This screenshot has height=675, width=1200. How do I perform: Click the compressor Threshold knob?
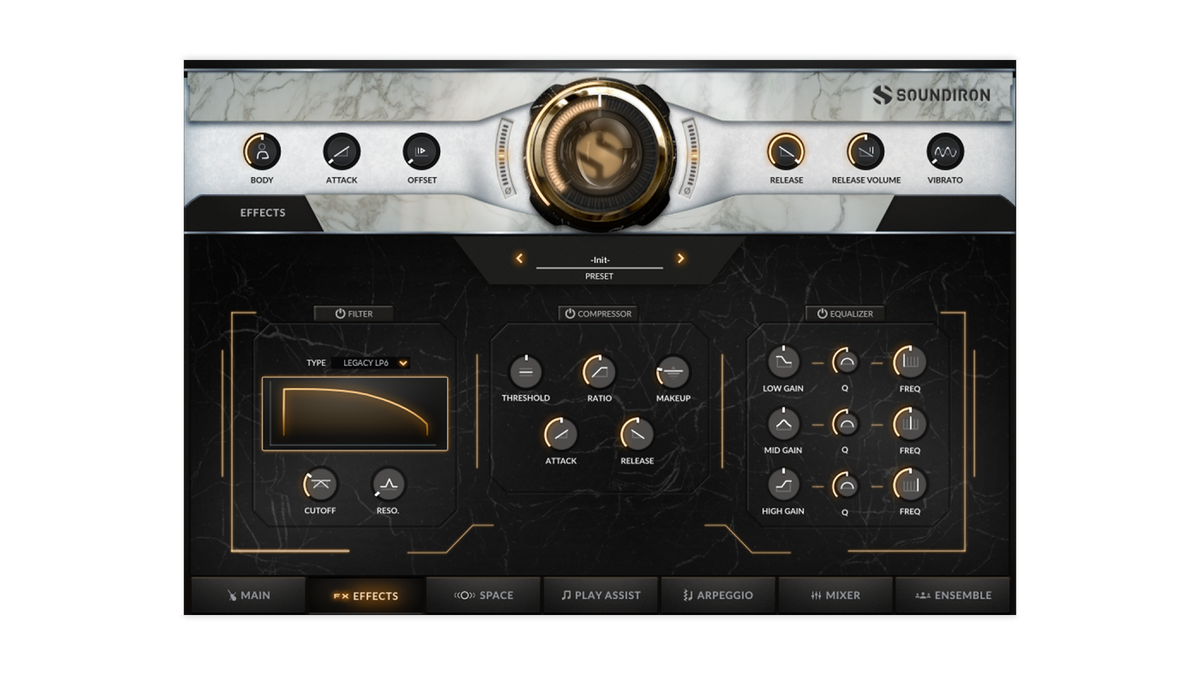525,372
